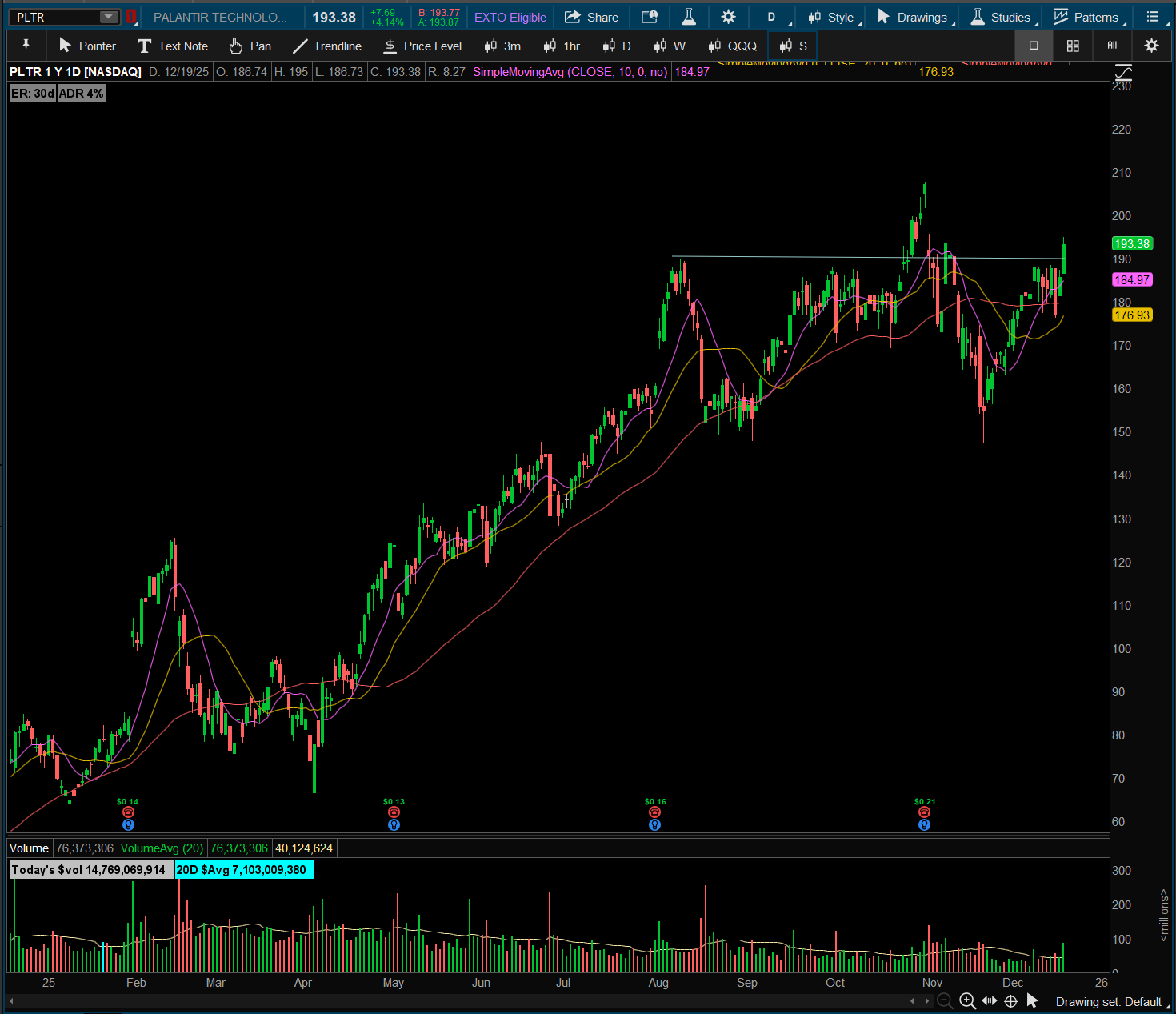
Task: Click the red alert icon beside the symbol box
Action: coord(131,17)
